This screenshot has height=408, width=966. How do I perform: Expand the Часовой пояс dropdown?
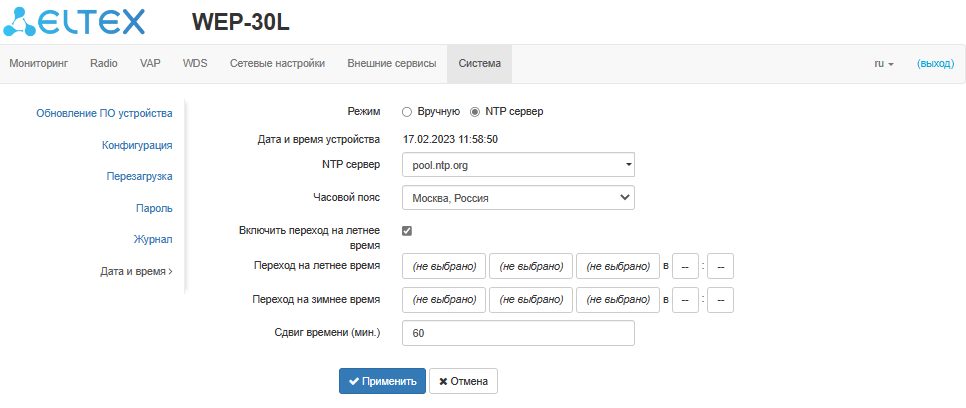518,198
